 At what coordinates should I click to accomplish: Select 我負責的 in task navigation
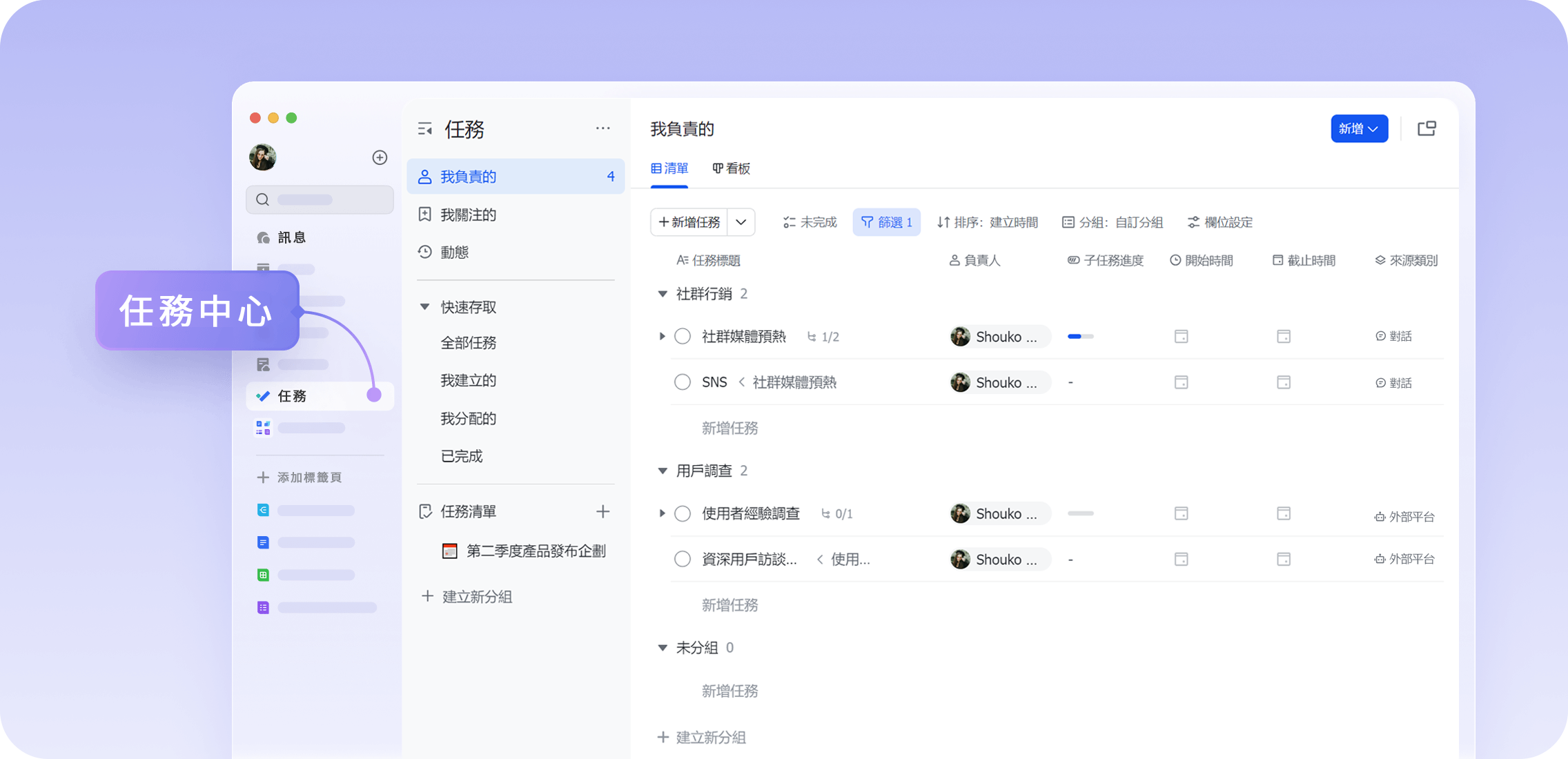click(x=516, y=177)
